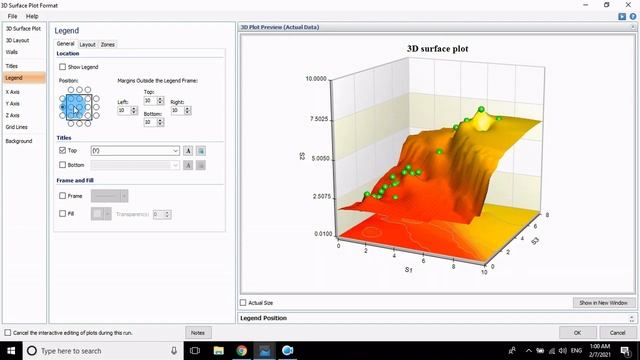Screen dimensions: 640x360
Task: Enable the Show Legend checkbox
Action: coord(62,67)
